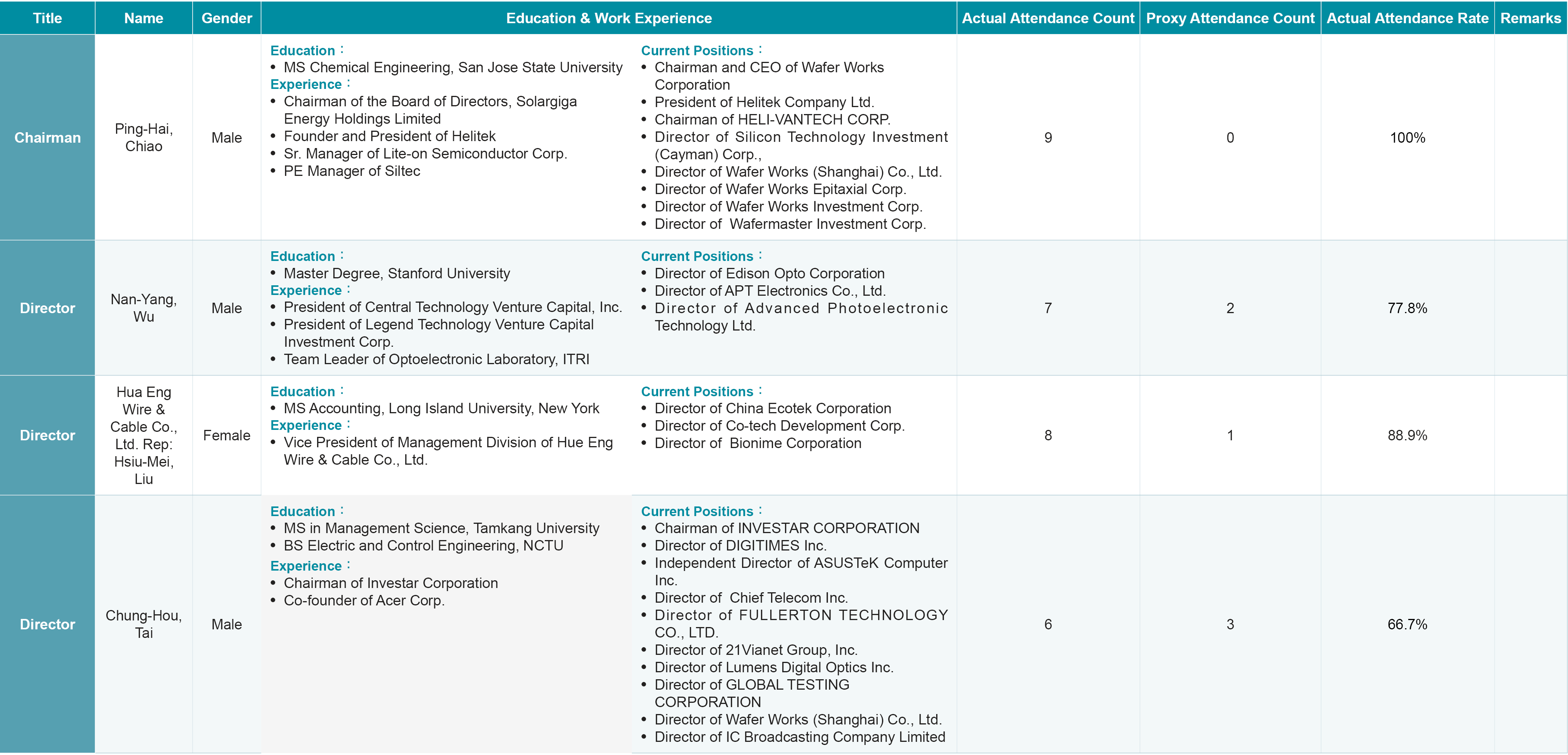Select the Chairman title cell

click(x=47, y=138)
